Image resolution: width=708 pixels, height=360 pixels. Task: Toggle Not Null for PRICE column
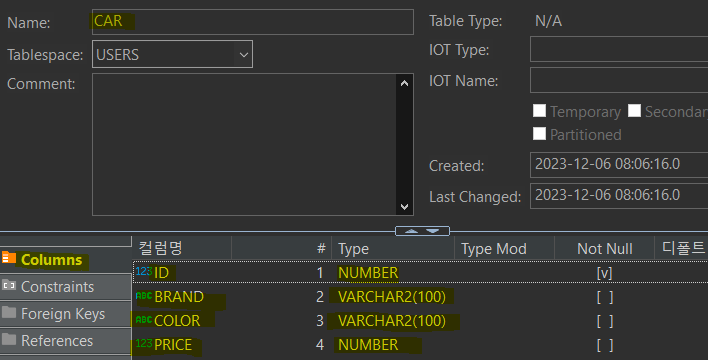pyautogui.click(x=605, y=345)
